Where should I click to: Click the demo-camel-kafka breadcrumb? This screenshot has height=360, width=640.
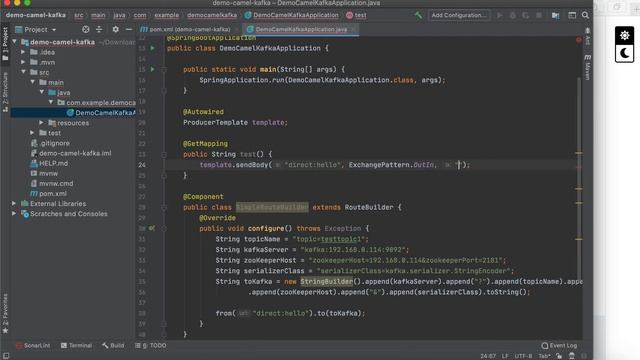pos(36,15)
